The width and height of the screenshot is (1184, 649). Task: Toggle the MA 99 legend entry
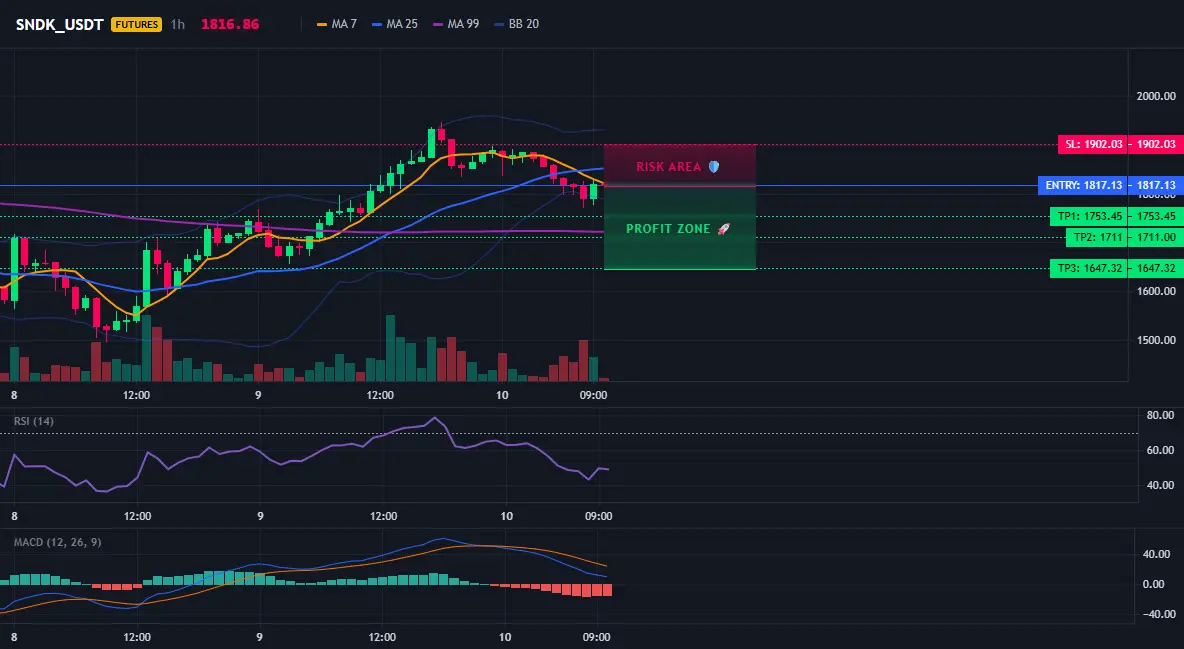click(455, 24)
